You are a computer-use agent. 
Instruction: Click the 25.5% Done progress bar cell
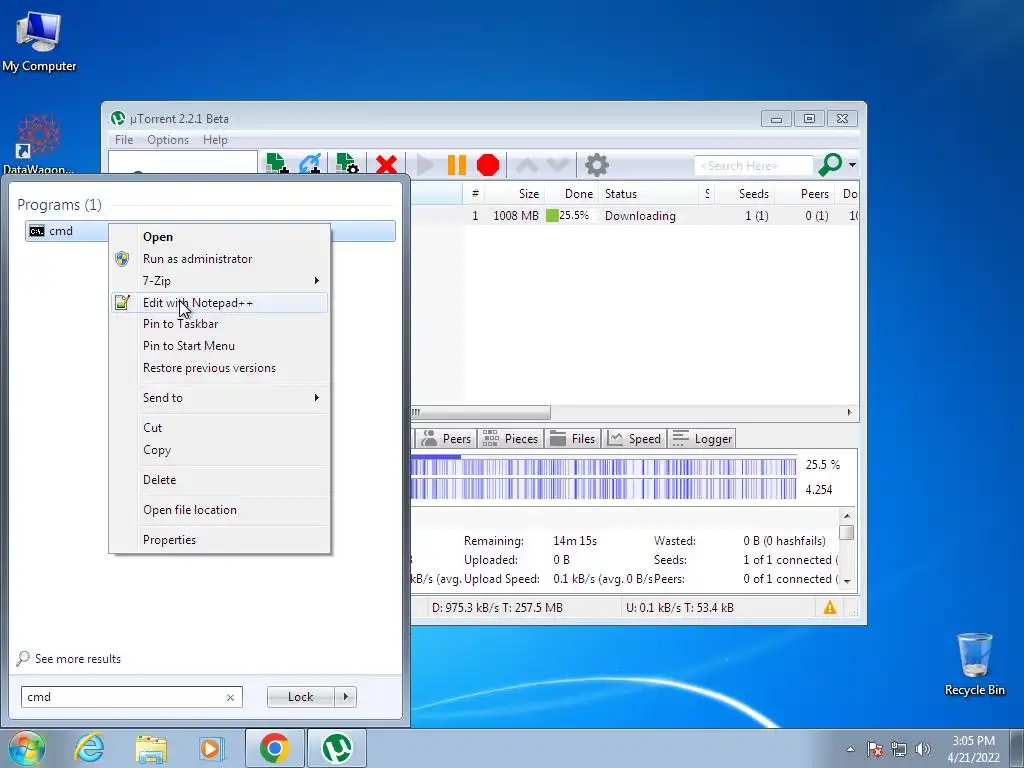tap(571, 216)
